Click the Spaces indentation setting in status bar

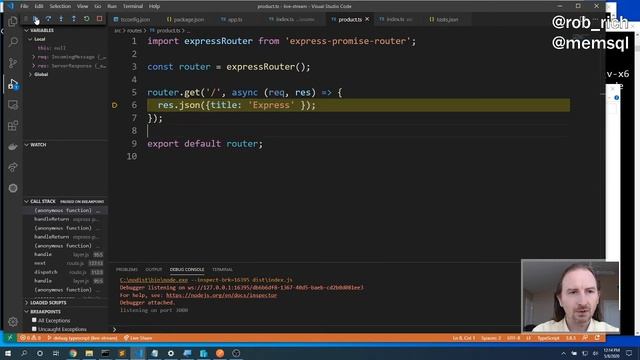point(491,338)
